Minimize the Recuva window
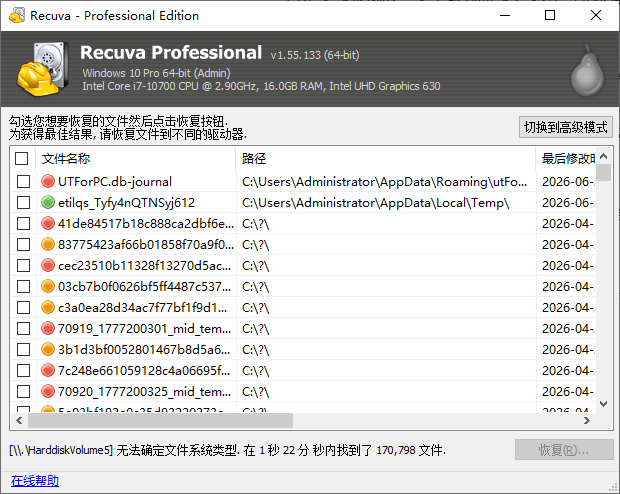 505,15
